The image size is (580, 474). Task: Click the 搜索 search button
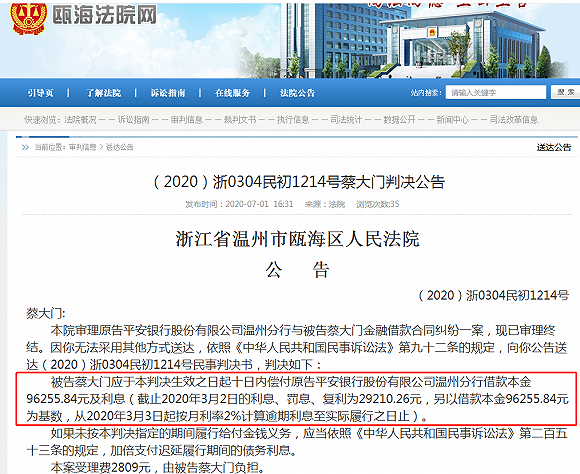[x=566, y=92]
